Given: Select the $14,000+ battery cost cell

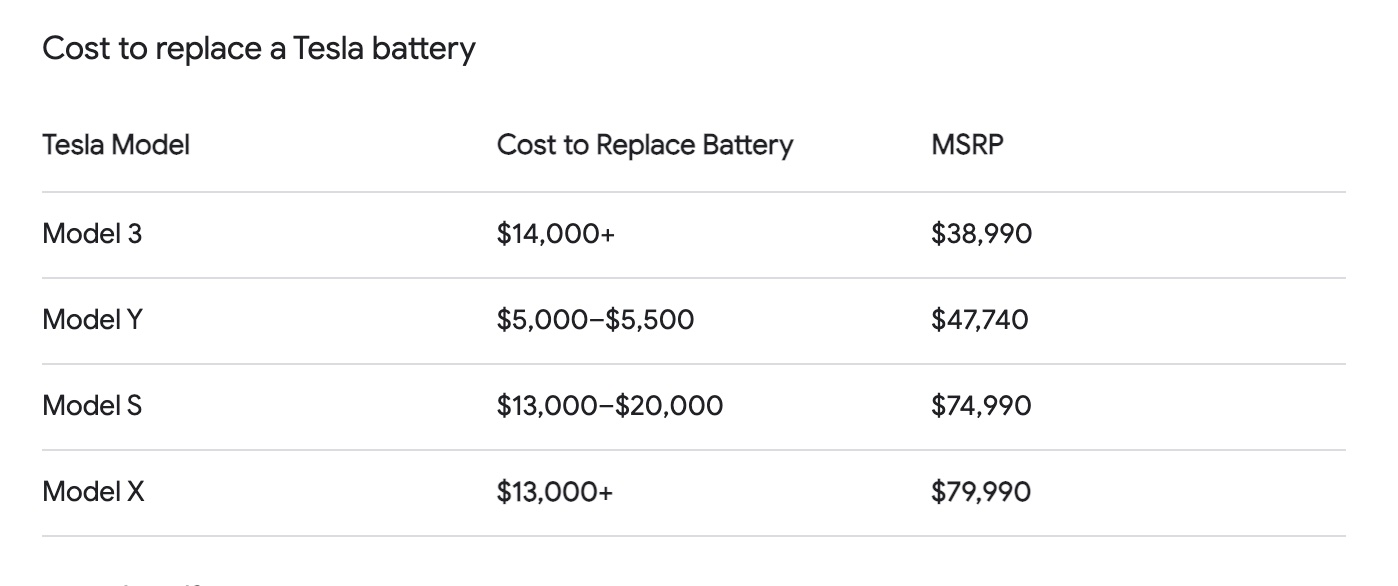Looking at the screenshot, I should tap(556, 234).
